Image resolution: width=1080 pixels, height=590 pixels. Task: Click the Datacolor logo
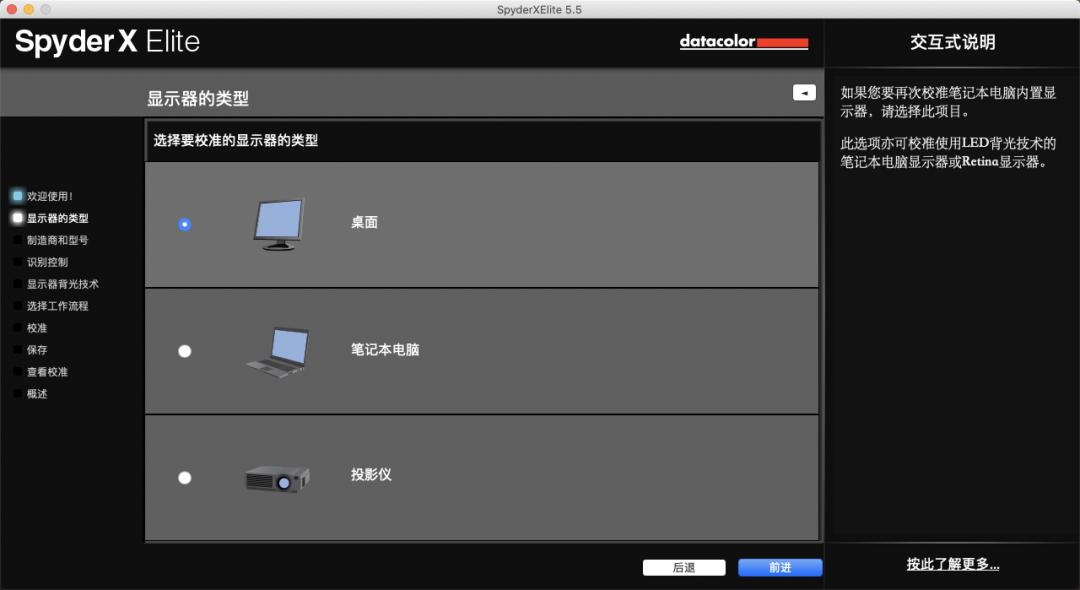click(x=743, y=42)
